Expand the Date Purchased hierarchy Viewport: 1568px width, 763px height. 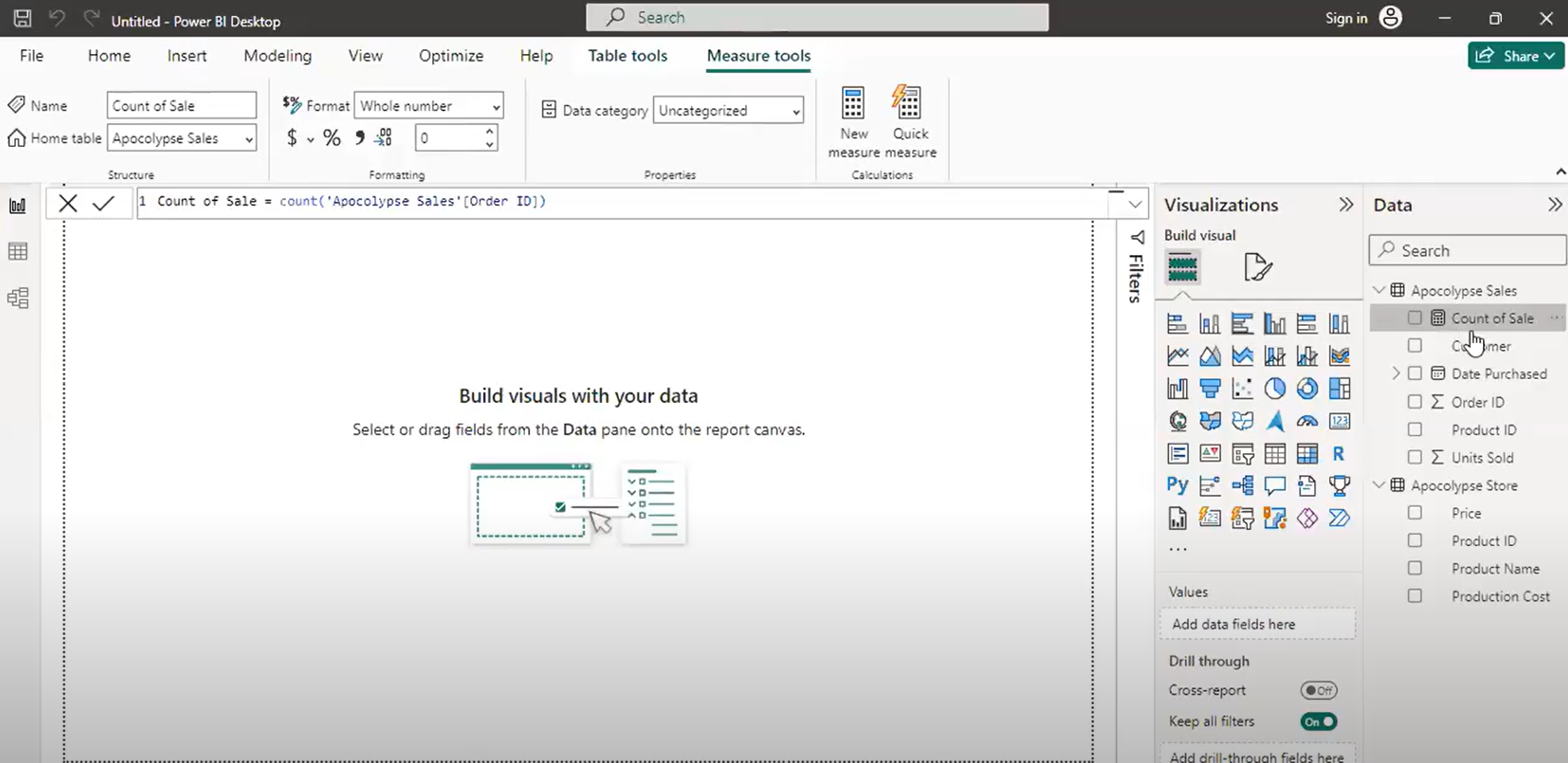pyautogui.click(x=1396, y=373)
